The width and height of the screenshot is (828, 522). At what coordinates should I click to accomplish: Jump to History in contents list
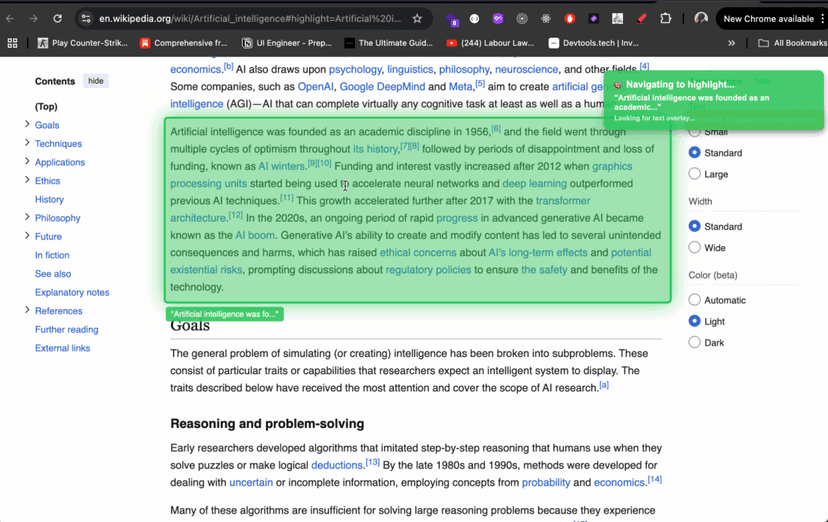click(x=49, y=199)
